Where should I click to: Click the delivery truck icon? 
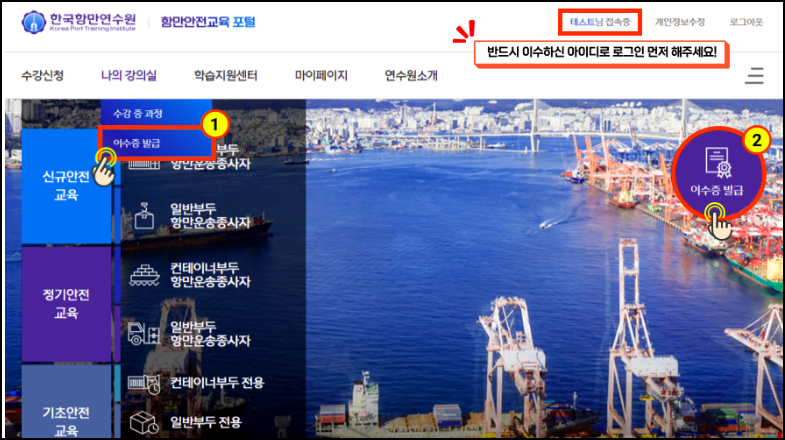[144, 333]
